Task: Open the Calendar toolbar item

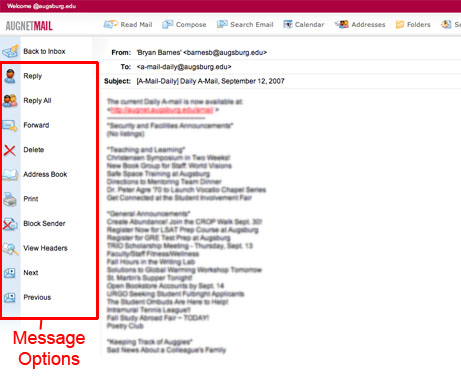Action: pos(304,24)
